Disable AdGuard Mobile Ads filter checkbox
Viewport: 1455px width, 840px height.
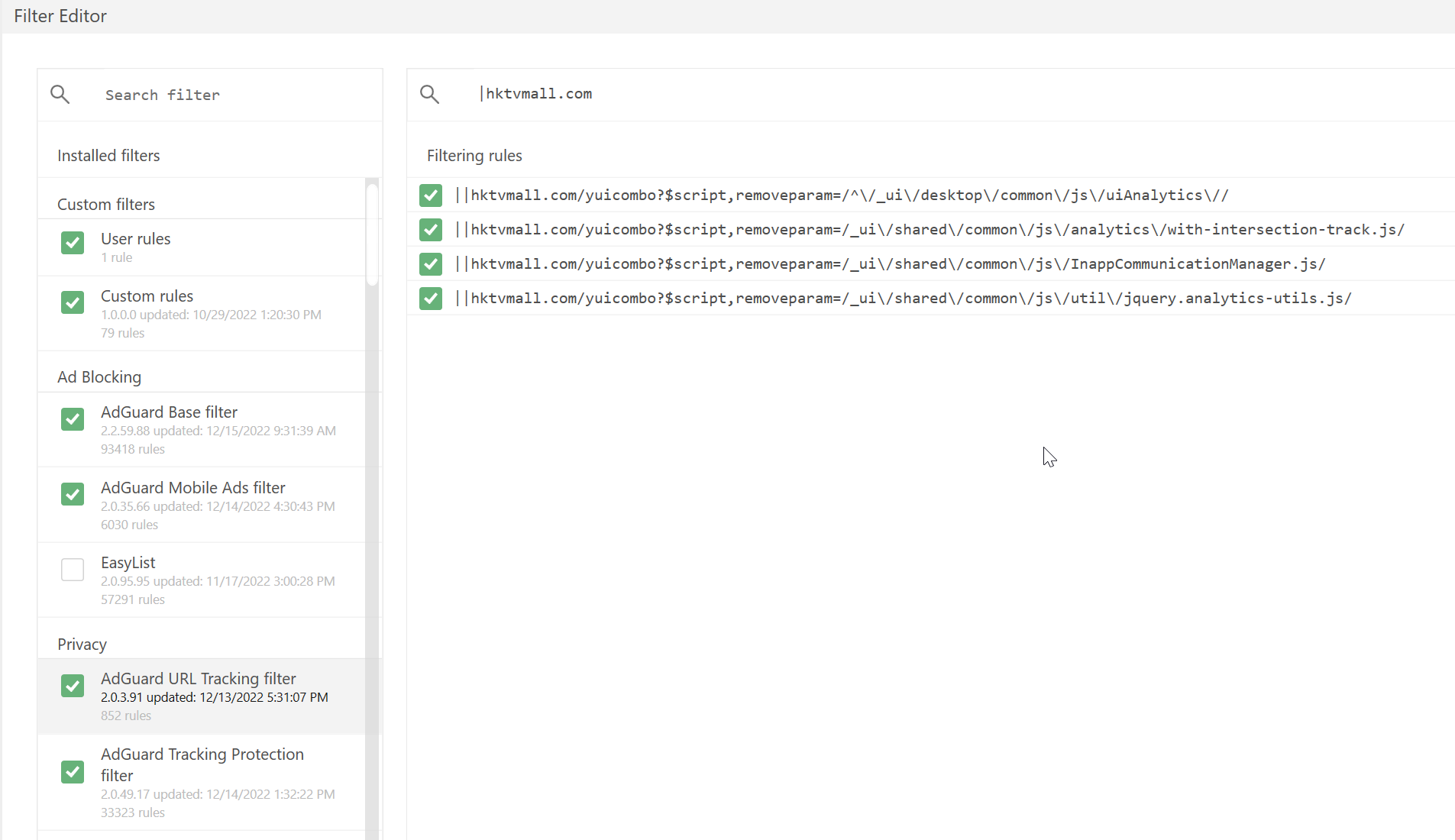[x=73, y=494]
